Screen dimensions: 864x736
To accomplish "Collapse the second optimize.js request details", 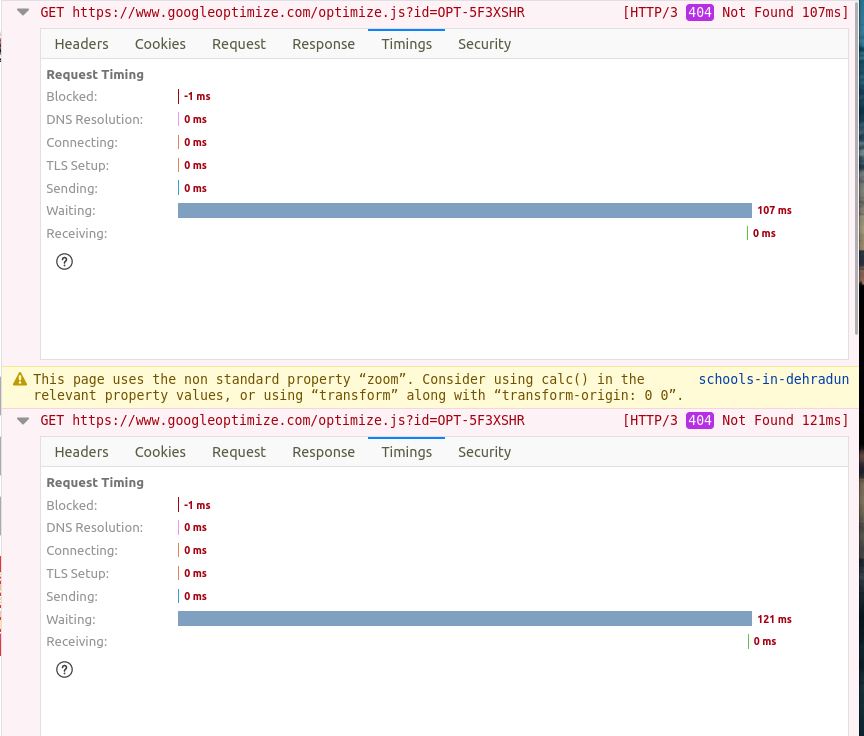I will click(x=22, y=420).
